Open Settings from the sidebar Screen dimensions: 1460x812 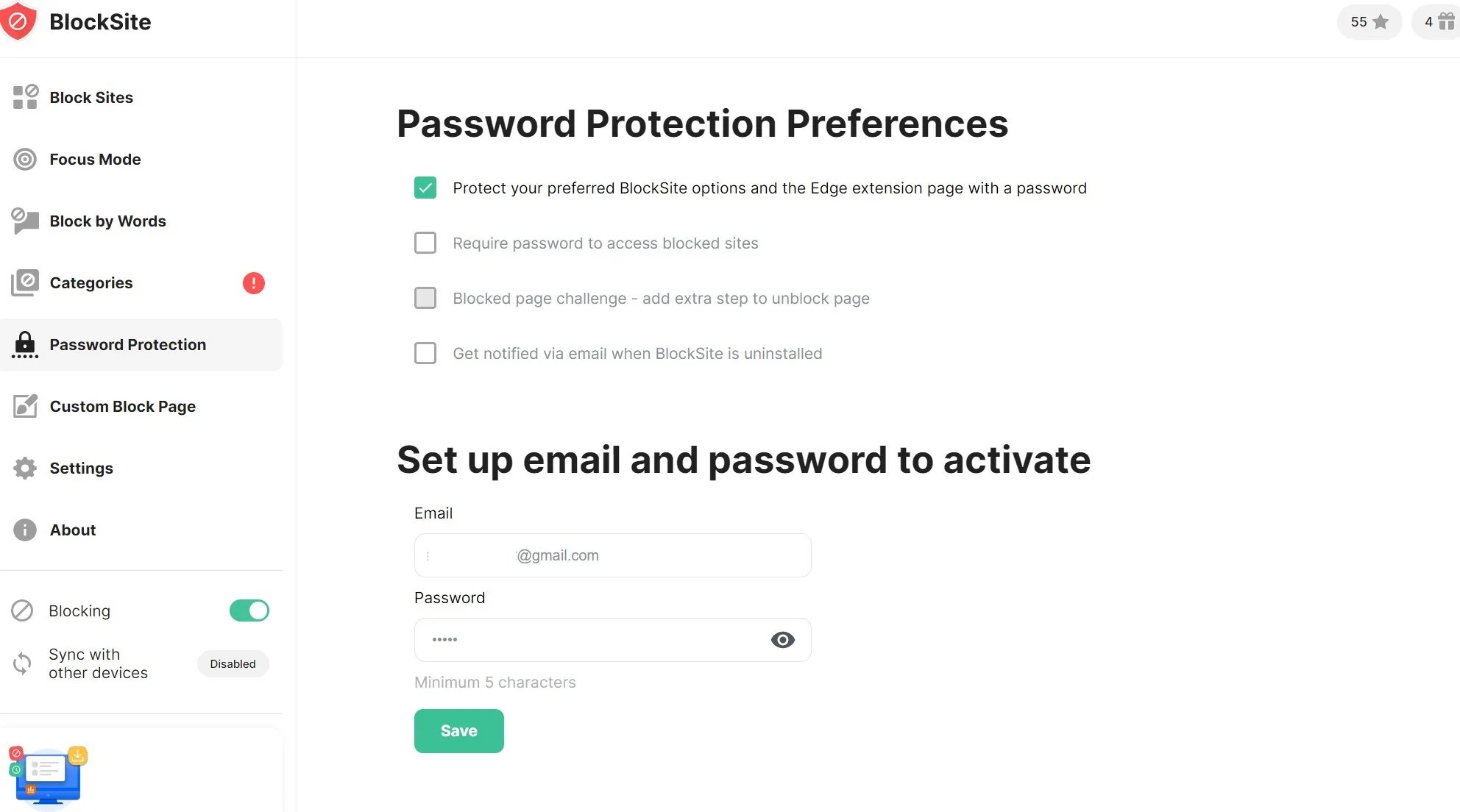(x=81, y=468)
